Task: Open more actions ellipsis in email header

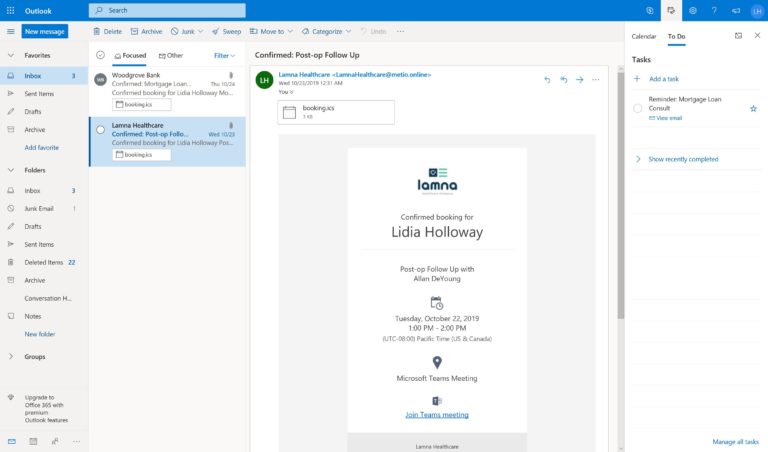Action: (x=596, y=79)
